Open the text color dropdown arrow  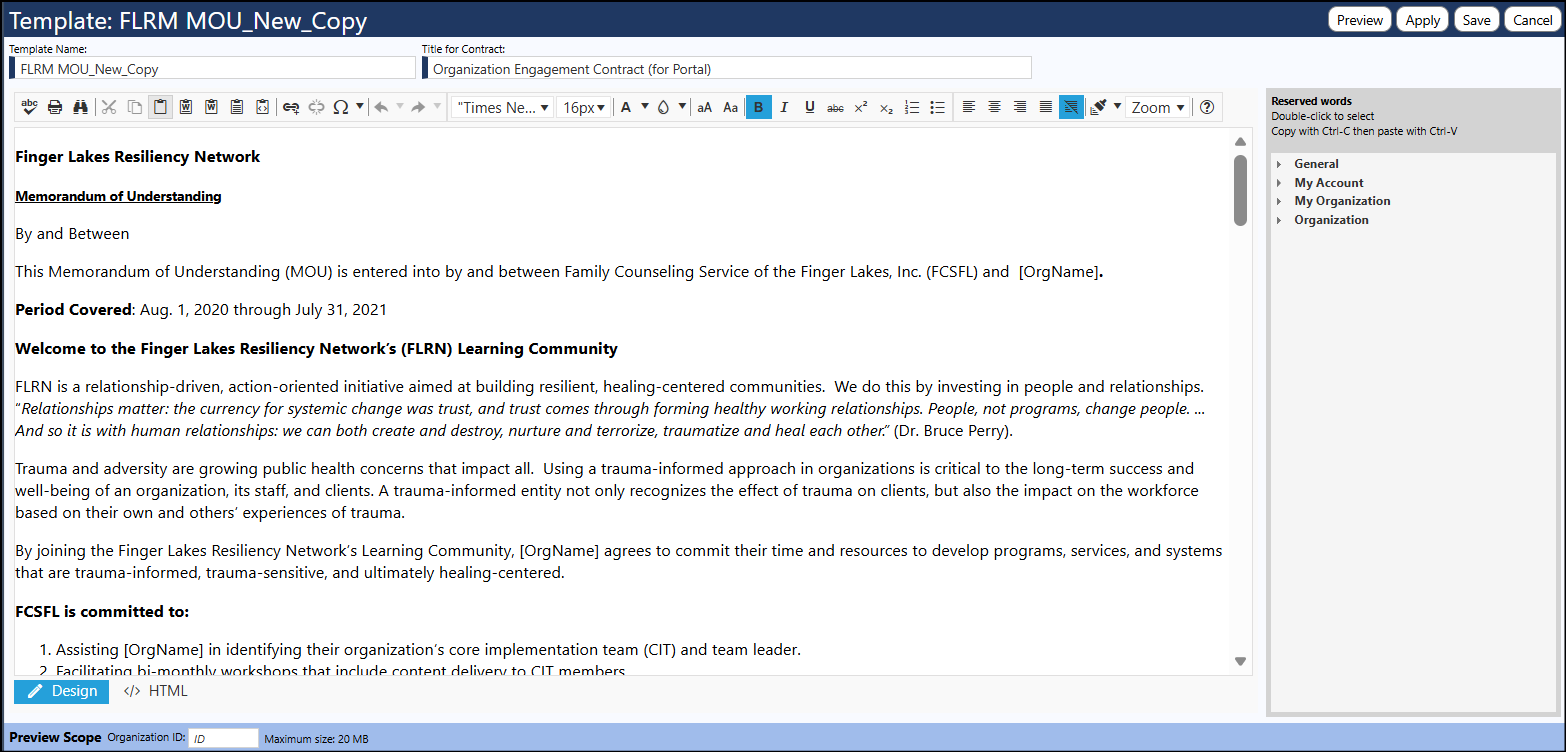click(x=645, y=107)
